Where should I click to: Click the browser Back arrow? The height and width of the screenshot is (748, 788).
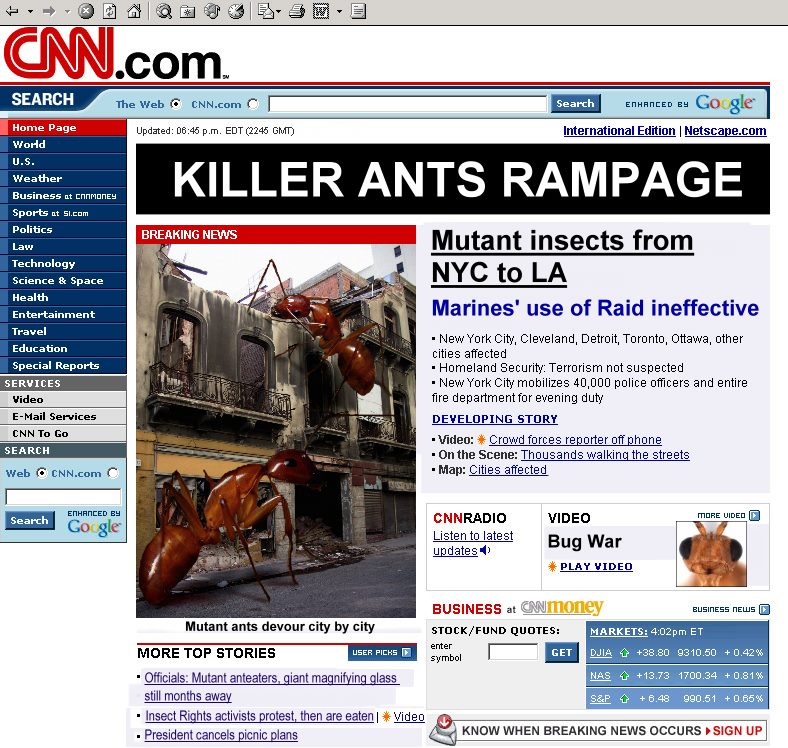coord(12,11)
